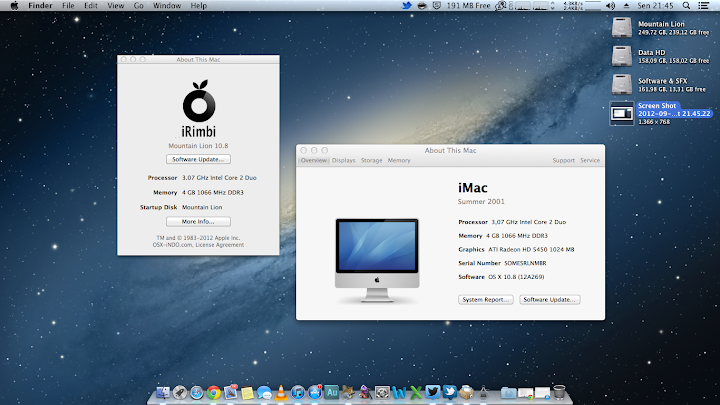Switch to the Memory tab
This screenshot has height=405, width=720.
tap(399, 160)
